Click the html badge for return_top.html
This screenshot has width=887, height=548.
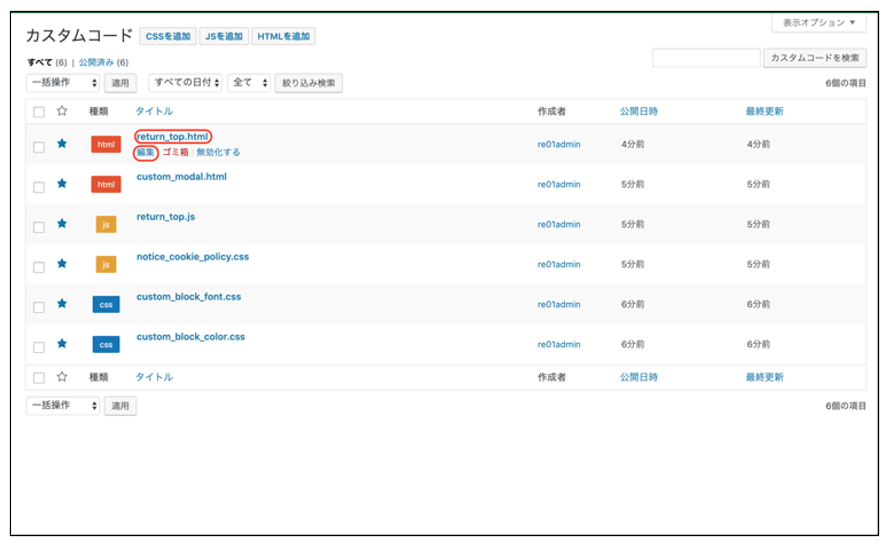tap(106, 145)
